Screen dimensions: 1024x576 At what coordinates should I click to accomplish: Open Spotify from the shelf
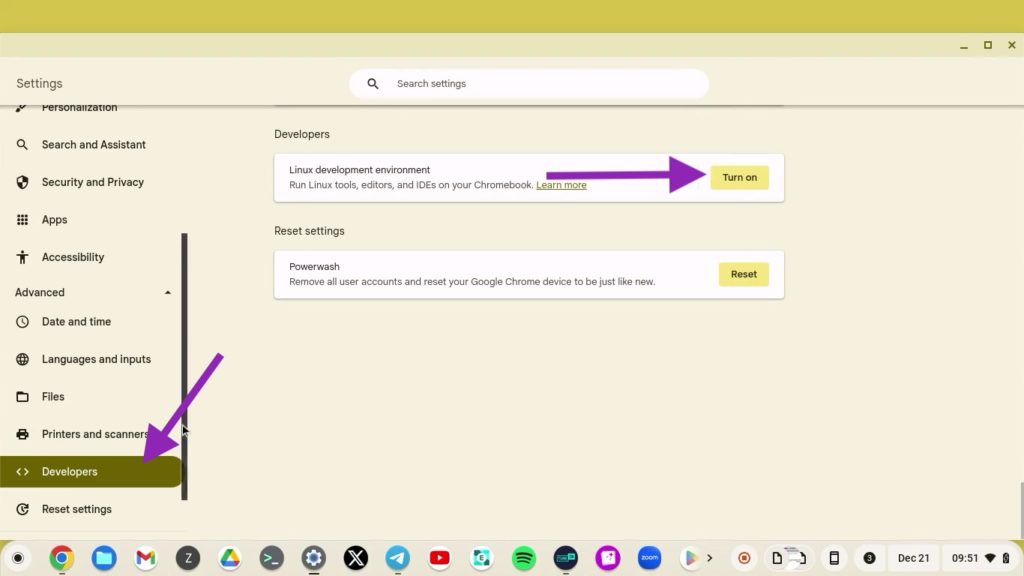click(524, 558)
